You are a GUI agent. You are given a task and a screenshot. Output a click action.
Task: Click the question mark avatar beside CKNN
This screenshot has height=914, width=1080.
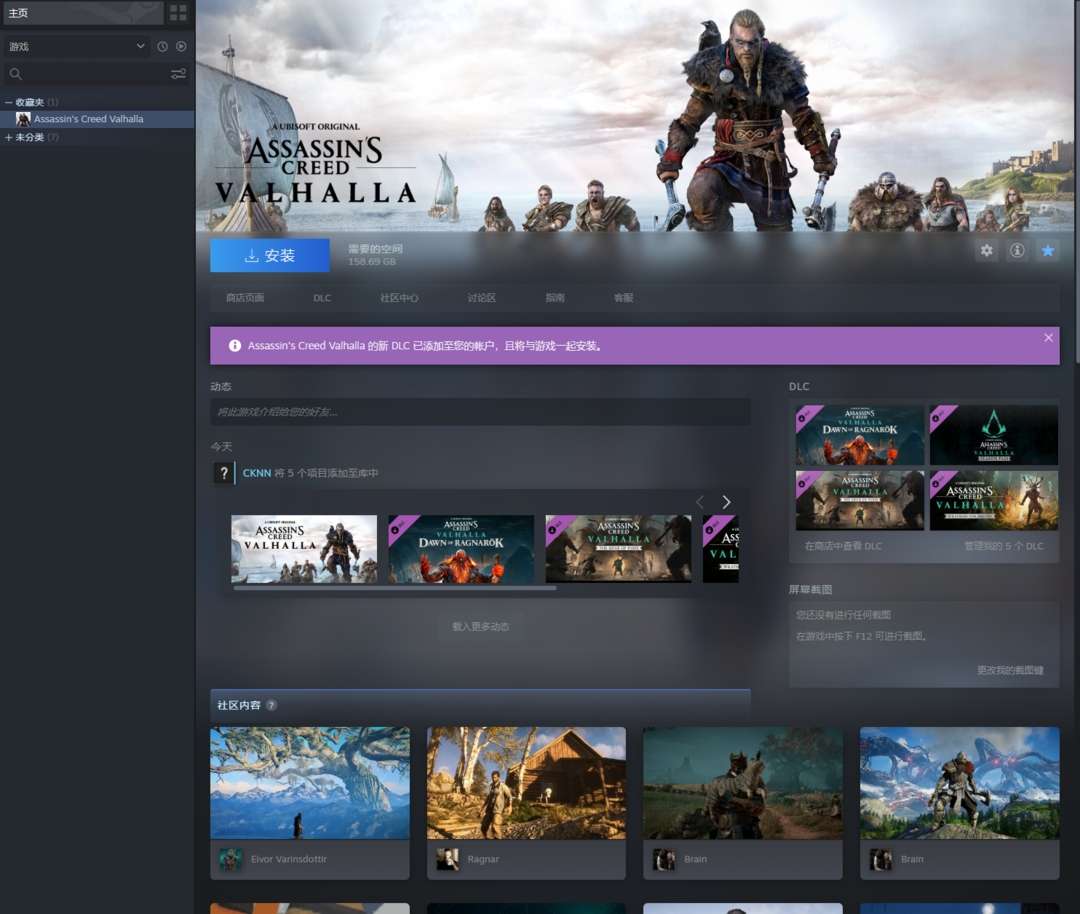tap(223, 473)
